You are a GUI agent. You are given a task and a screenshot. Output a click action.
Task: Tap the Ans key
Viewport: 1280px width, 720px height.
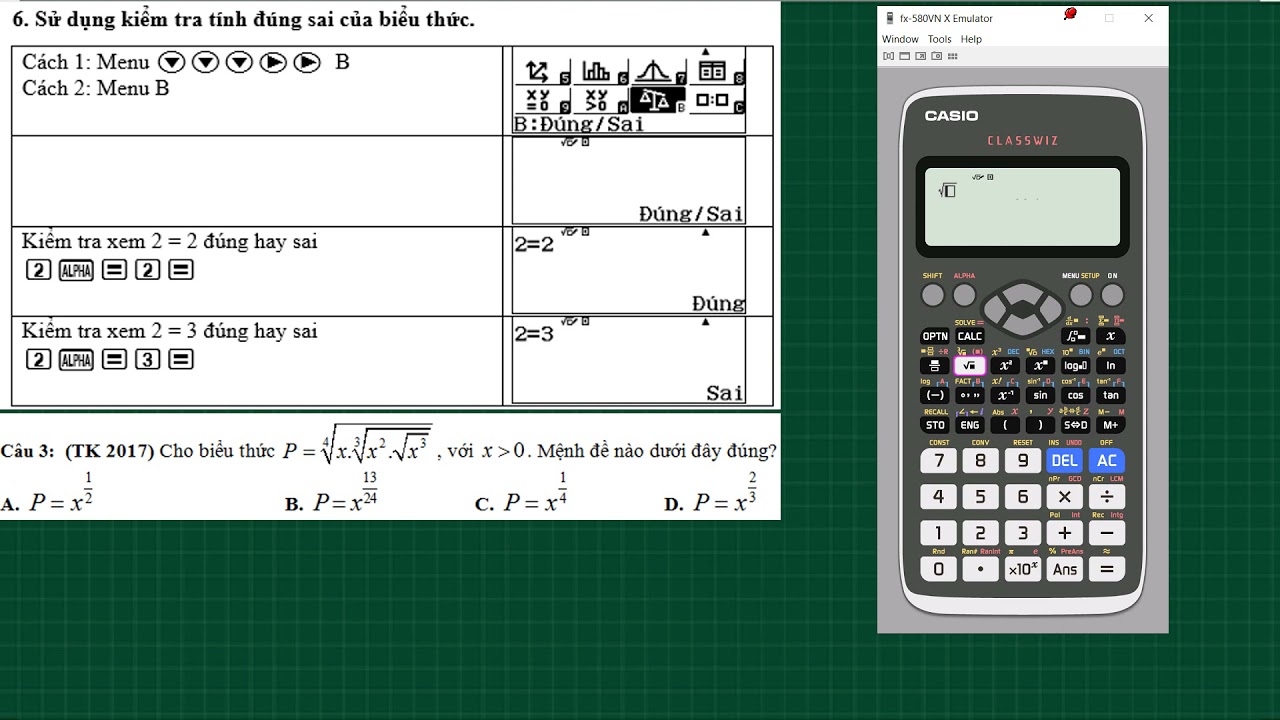click(x=1064, y=569)
